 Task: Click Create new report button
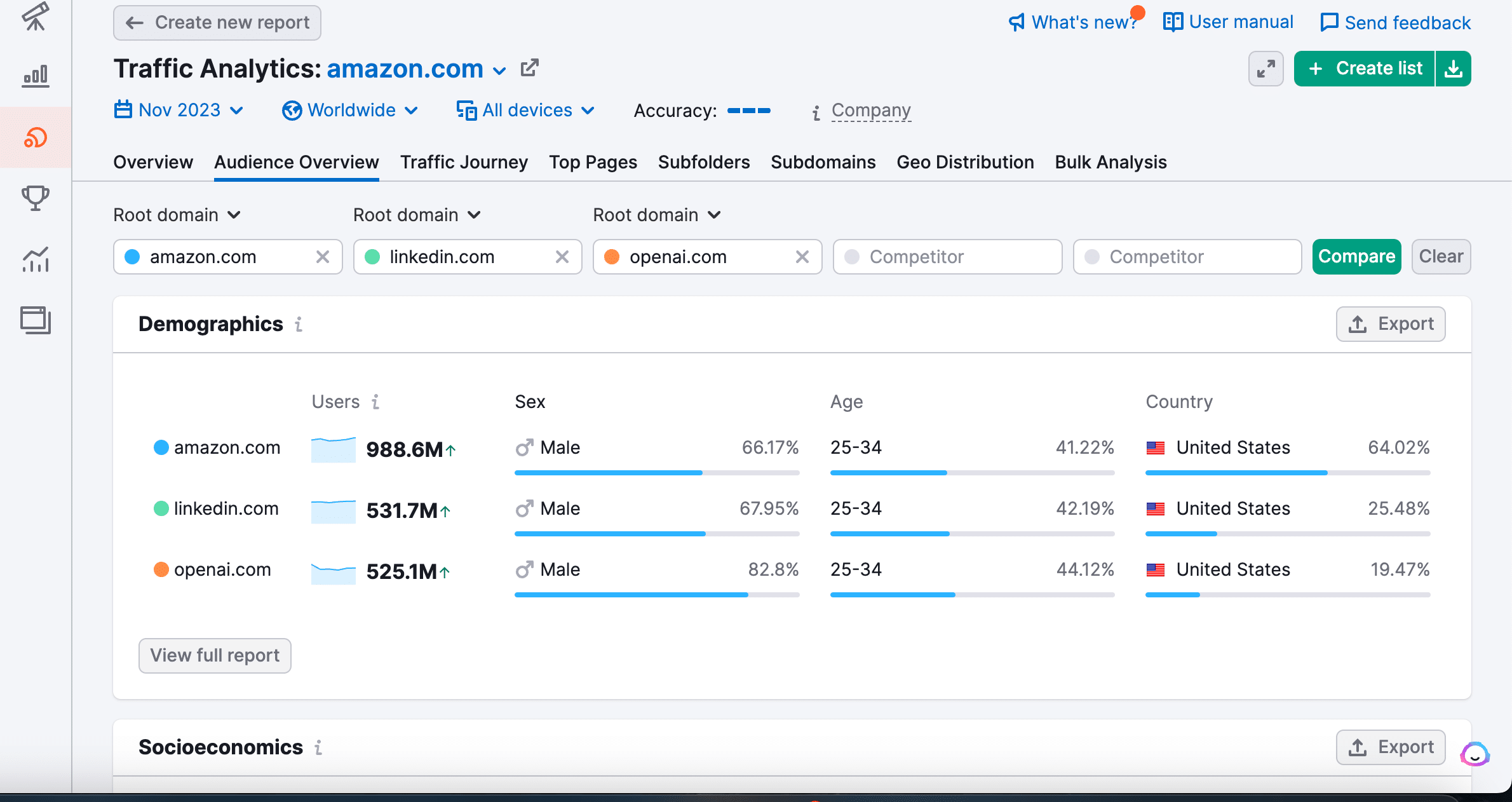click(x=217, y=23)
